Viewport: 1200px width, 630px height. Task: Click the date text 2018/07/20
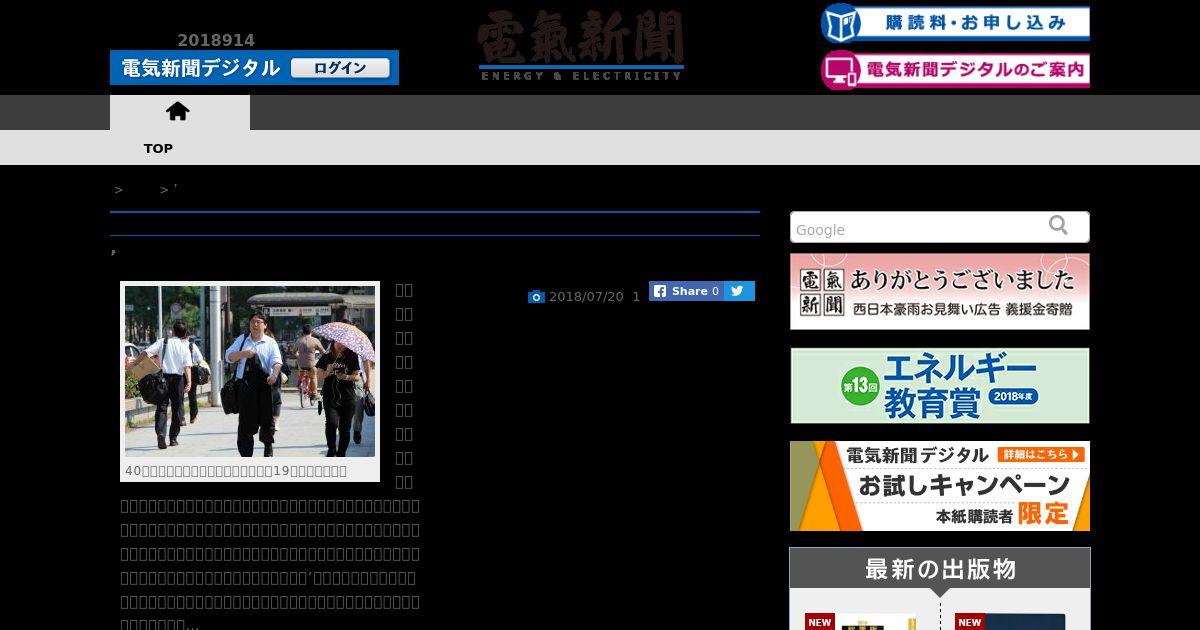(586, 297)
